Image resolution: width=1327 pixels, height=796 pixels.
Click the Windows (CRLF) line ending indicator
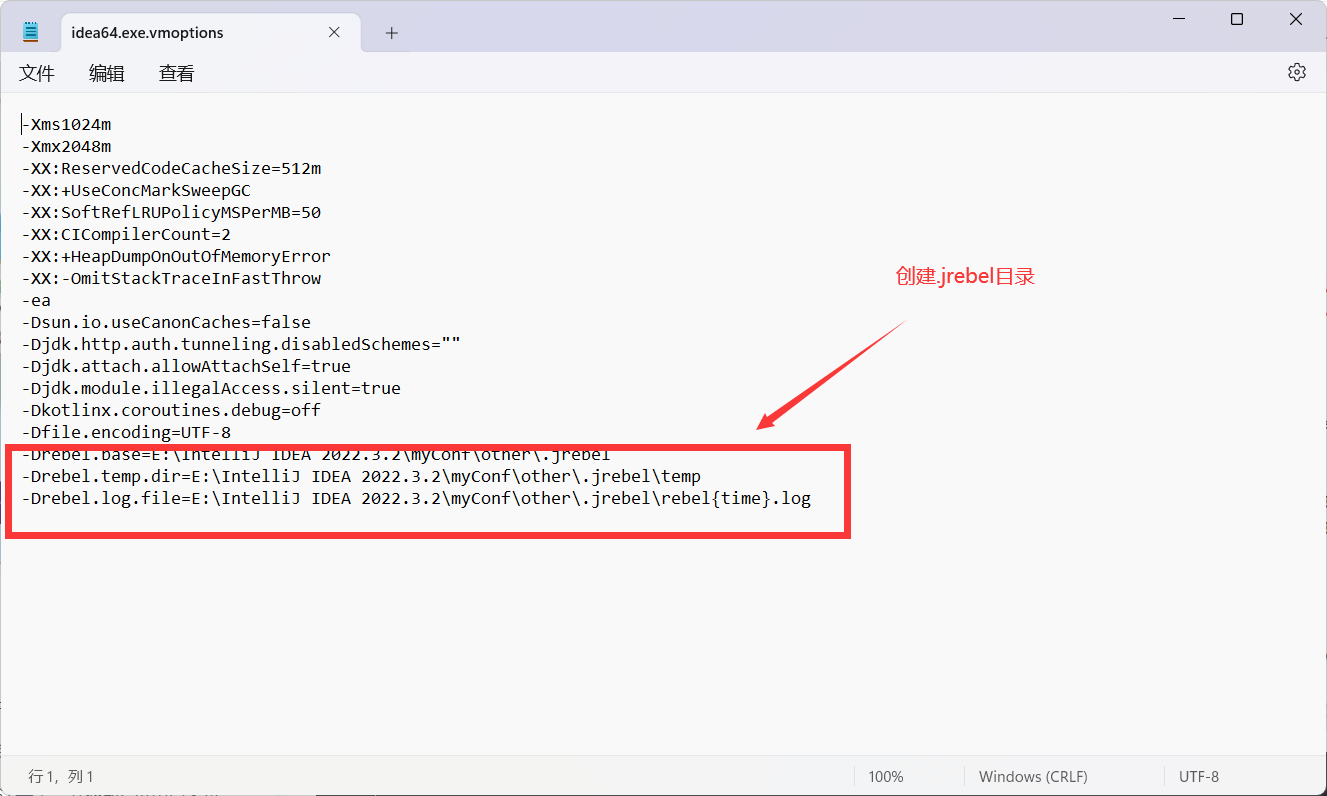pos(1033,776)
